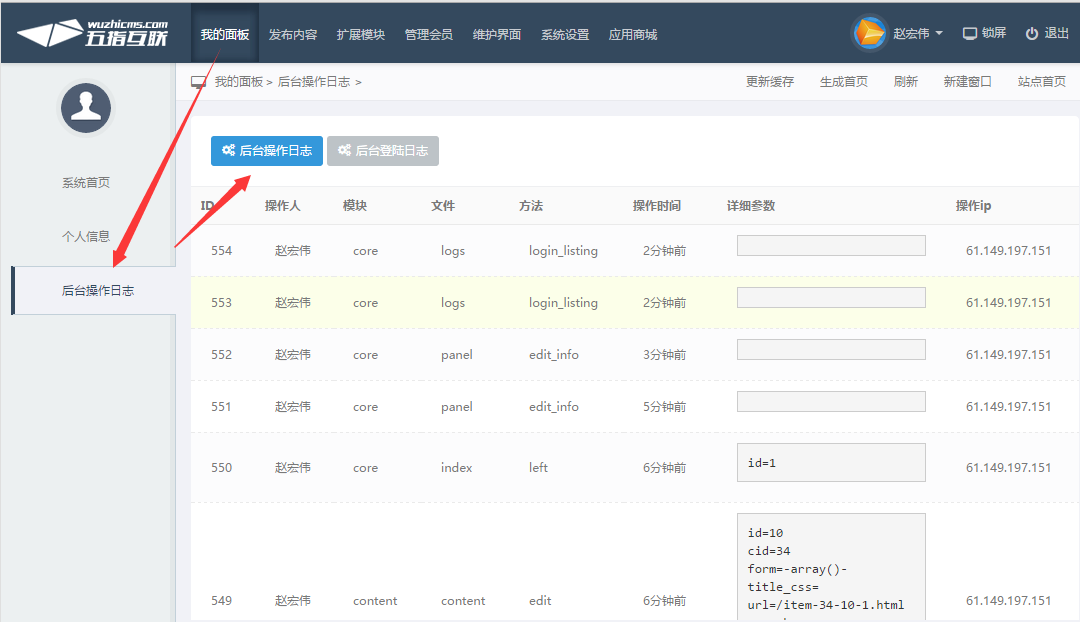Click 'logs' file cell in row 553

tap(453, 303)
